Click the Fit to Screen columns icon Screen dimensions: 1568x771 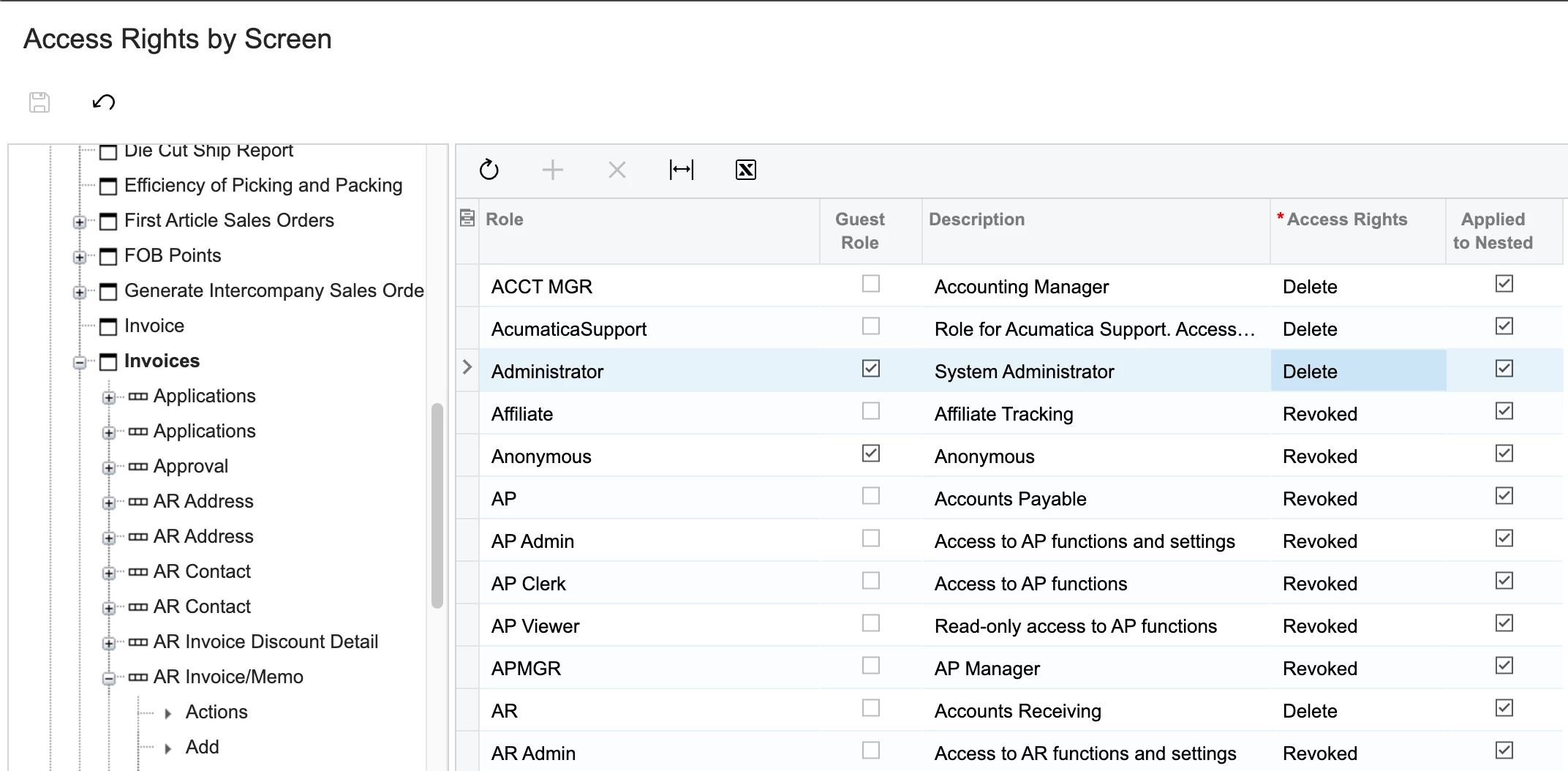681,170
